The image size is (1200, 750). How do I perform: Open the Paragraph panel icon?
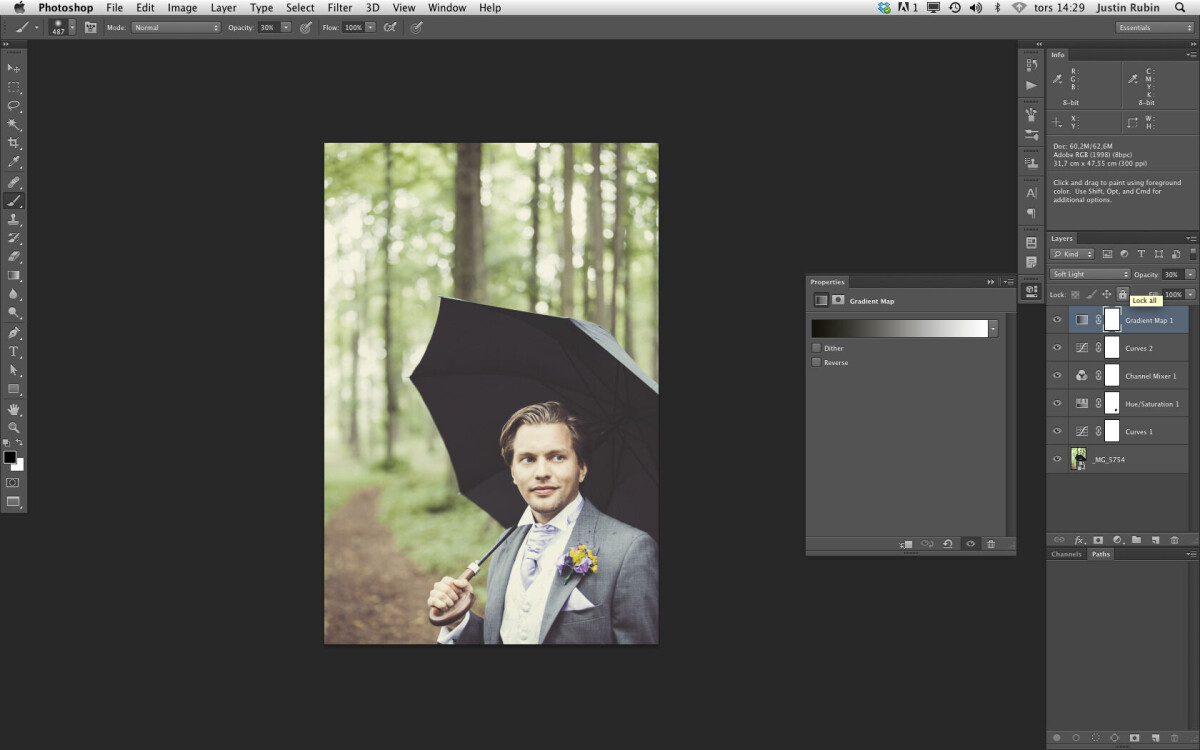click(x=1031, y=213)
